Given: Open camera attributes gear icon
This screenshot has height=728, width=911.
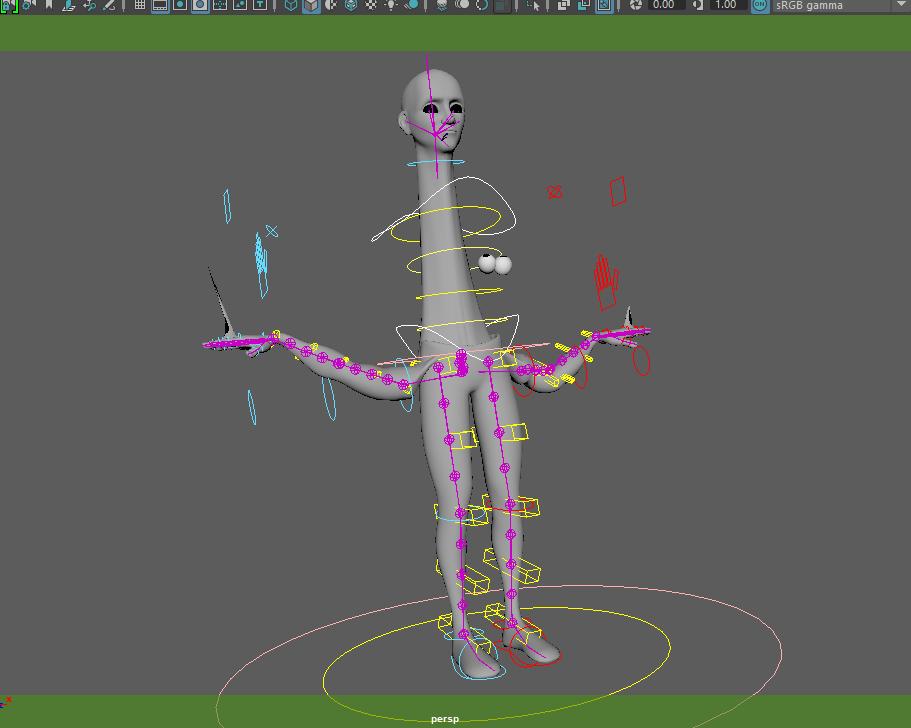Looking at the screenshot, I should 30,5.
